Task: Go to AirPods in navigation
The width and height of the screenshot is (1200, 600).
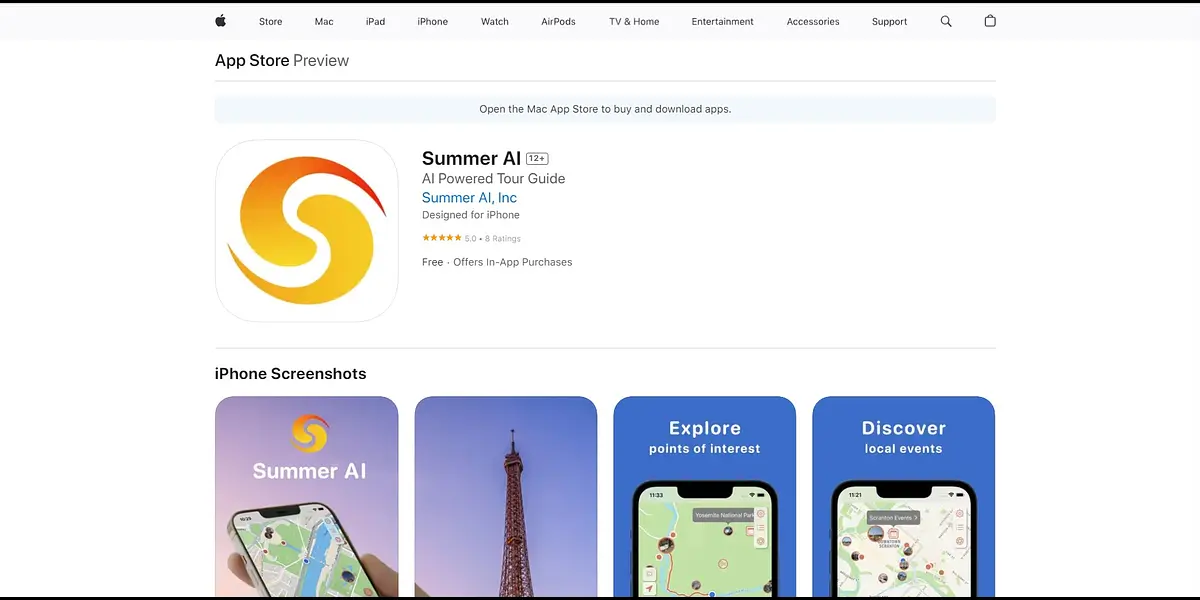Action: [558, 21]
